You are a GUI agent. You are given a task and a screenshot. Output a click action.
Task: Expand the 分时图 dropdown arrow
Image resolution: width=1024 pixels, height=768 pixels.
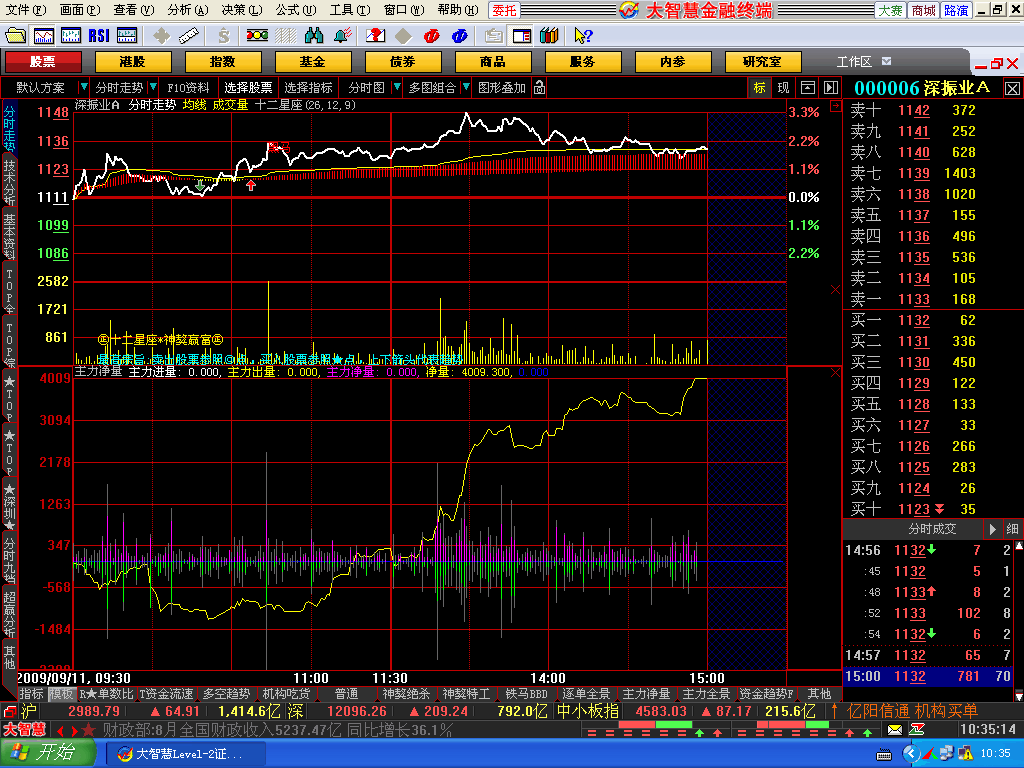(396, 87)
